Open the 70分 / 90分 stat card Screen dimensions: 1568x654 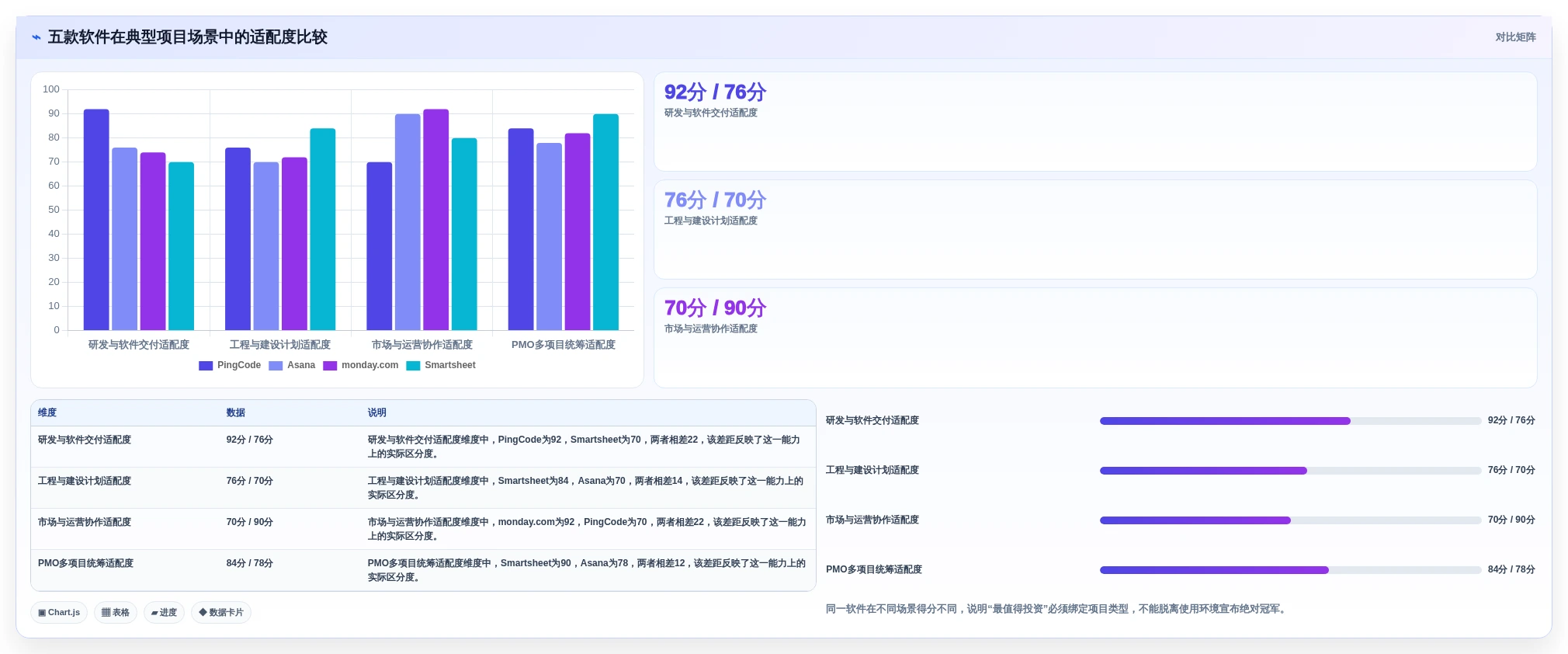[1095, 338]
